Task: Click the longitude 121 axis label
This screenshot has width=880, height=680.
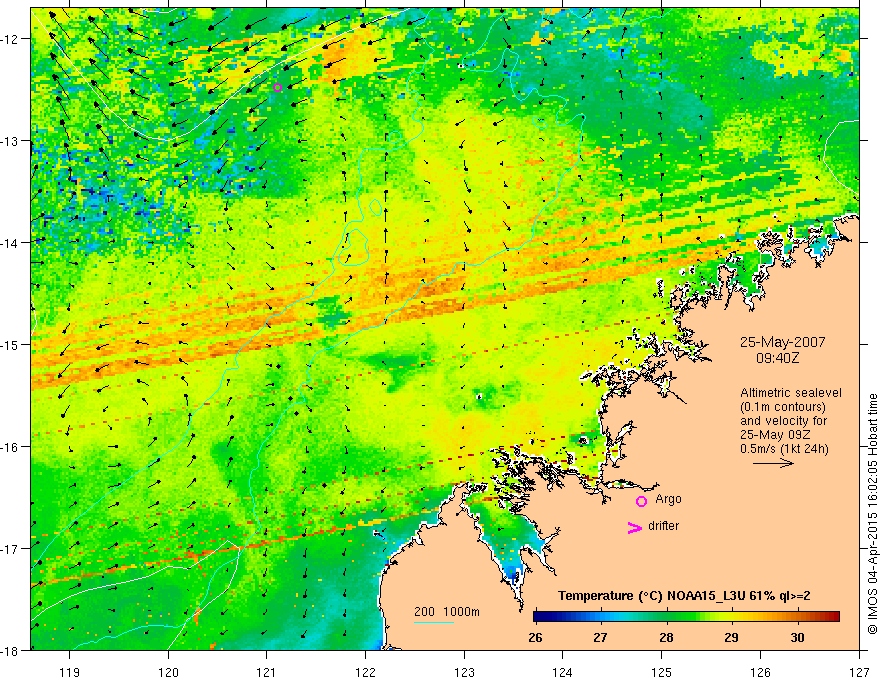Action: point(267,672)
